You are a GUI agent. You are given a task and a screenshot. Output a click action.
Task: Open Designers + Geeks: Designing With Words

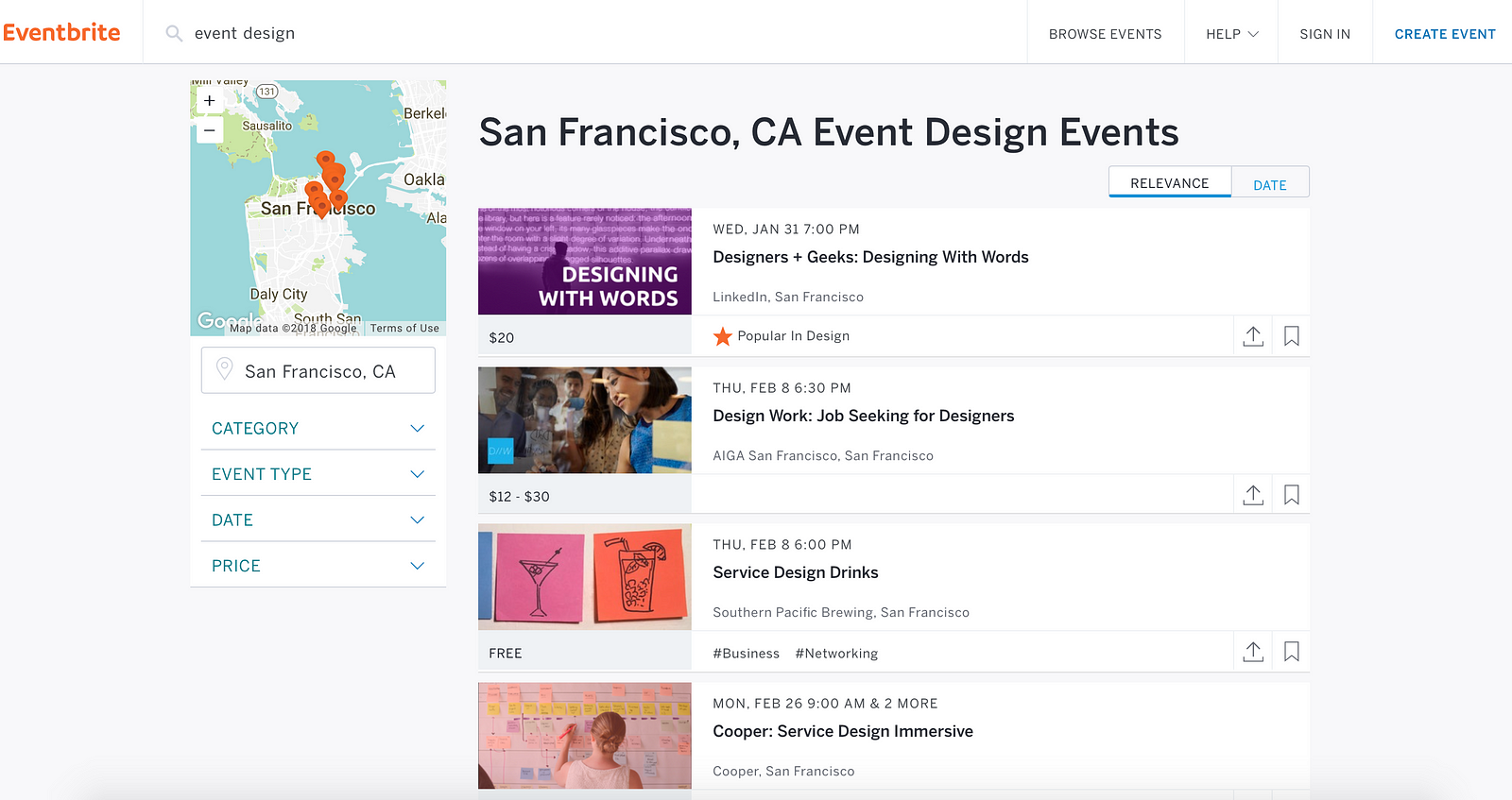870,257
